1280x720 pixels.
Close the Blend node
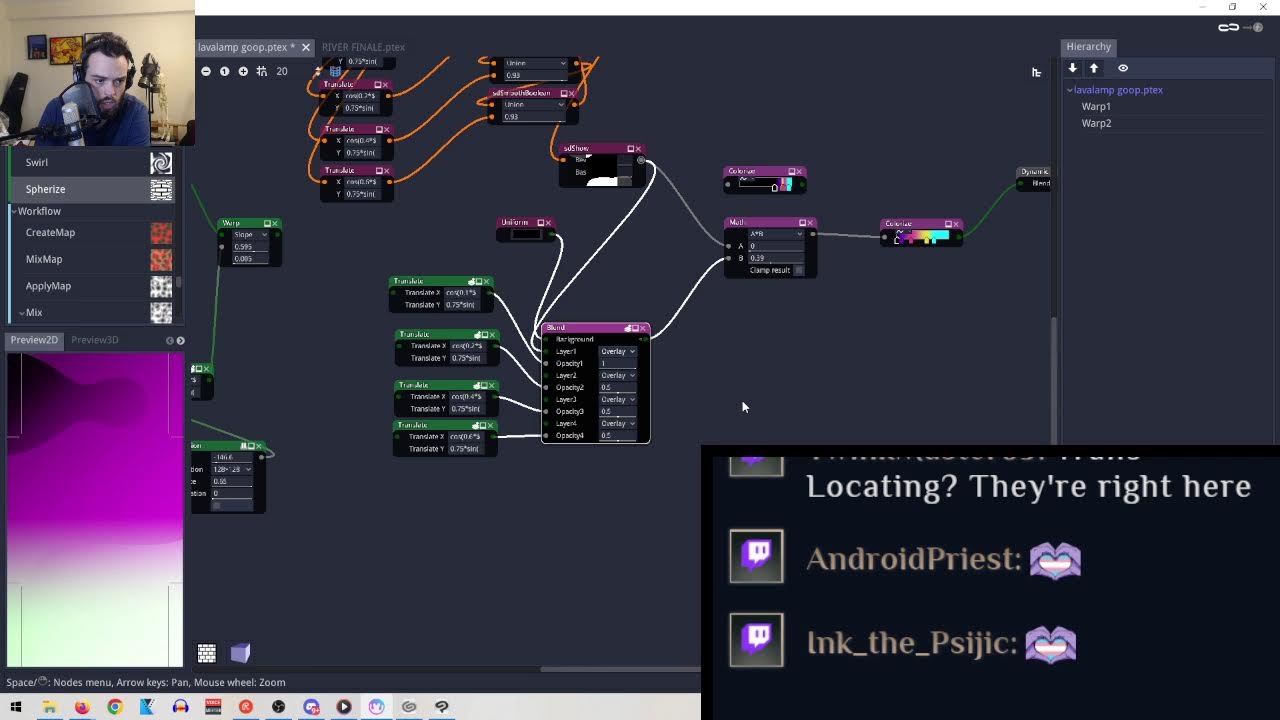(643, 328)
